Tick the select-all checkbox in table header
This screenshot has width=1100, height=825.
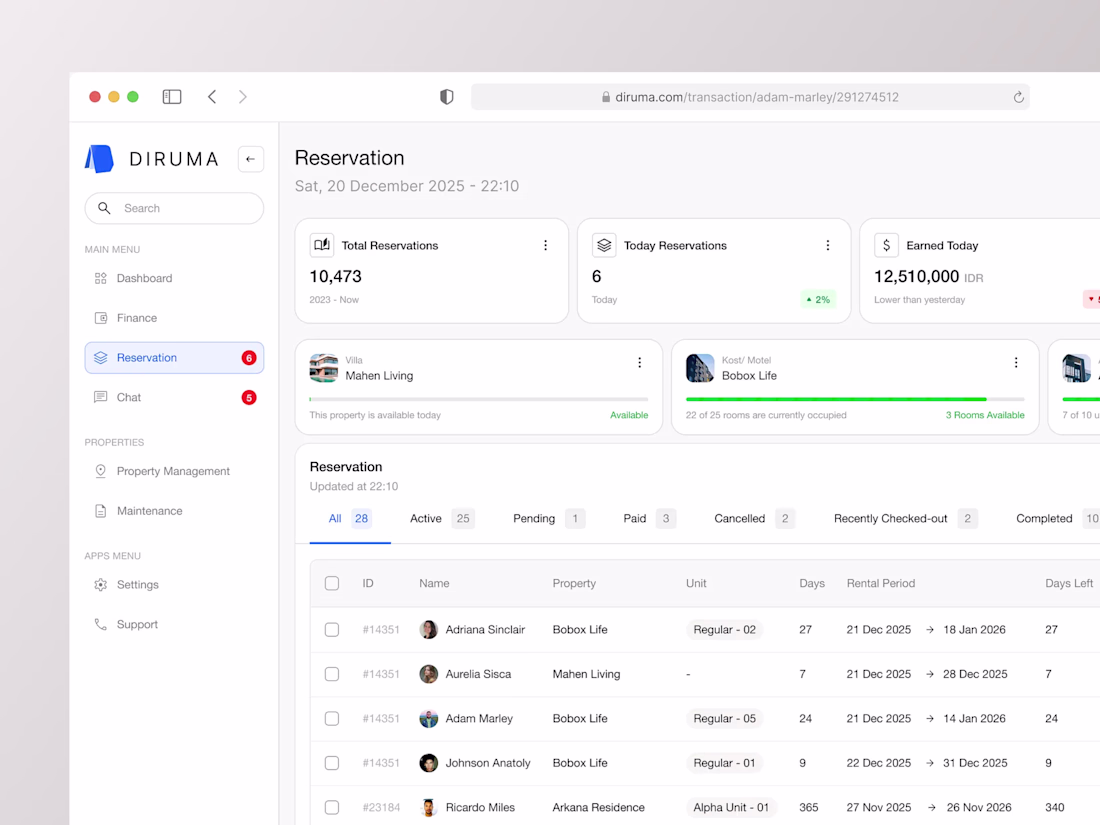click(x=332, y=584)
